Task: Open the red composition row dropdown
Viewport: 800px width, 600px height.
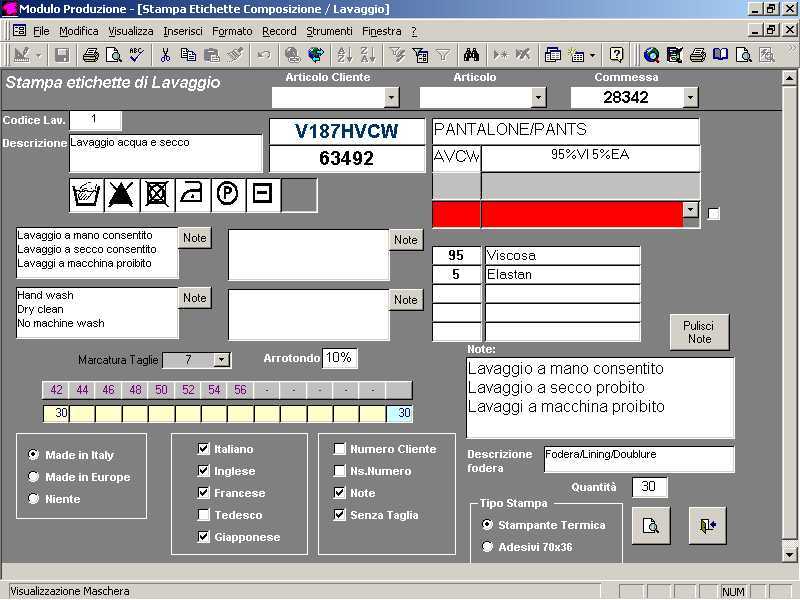Action: click(690, 209)
